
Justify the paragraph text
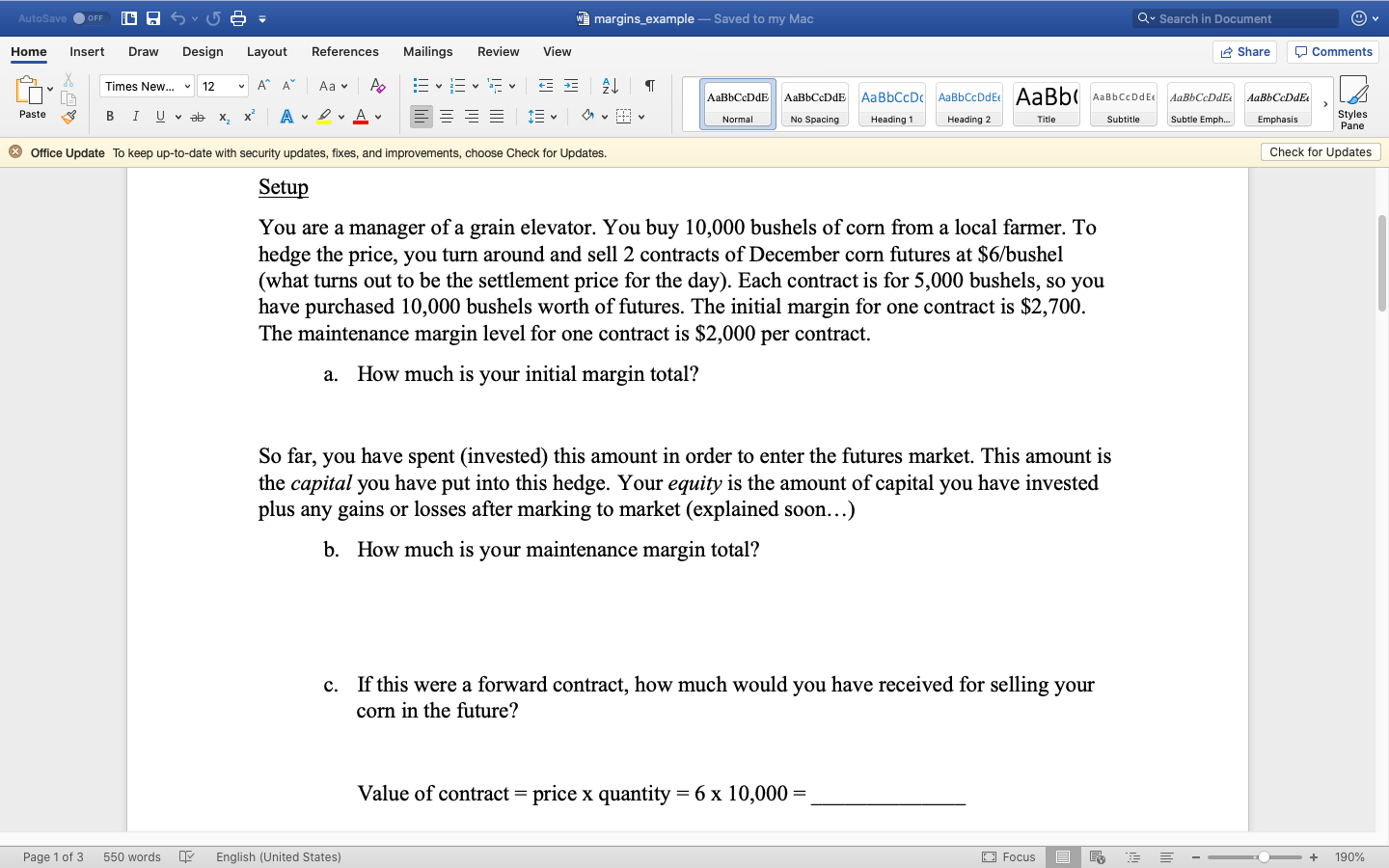[x=497, y=117]
